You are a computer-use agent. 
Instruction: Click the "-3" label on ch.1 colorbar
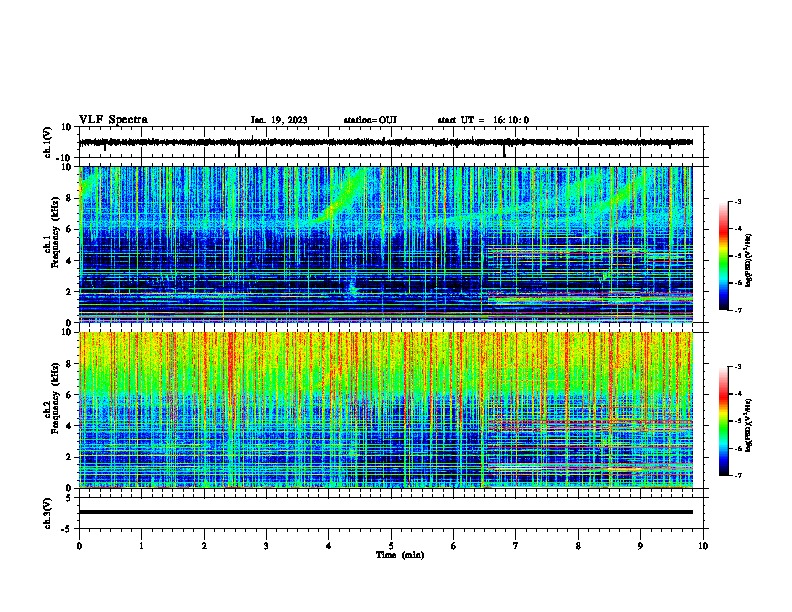[738, 202]
